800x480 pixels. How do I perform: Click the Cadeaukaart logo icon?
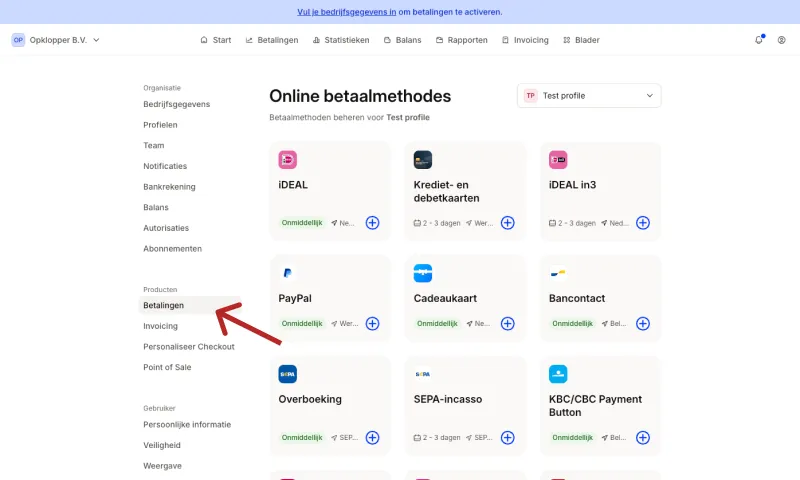[x=423, y=273]
